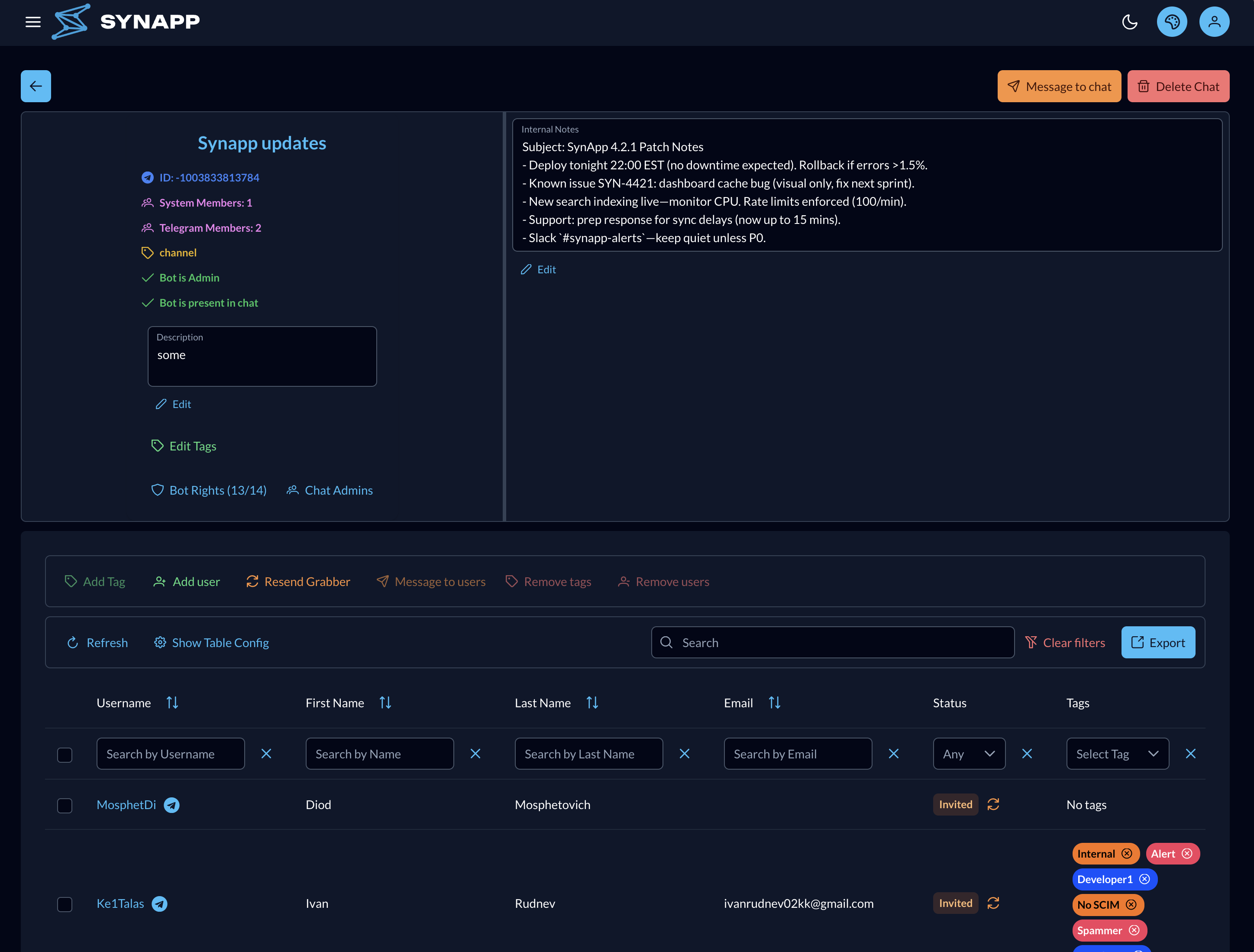This screenshot has height=952, width=1254.
Task: Click Resend Grabber action
Action: tap(297, 582)
